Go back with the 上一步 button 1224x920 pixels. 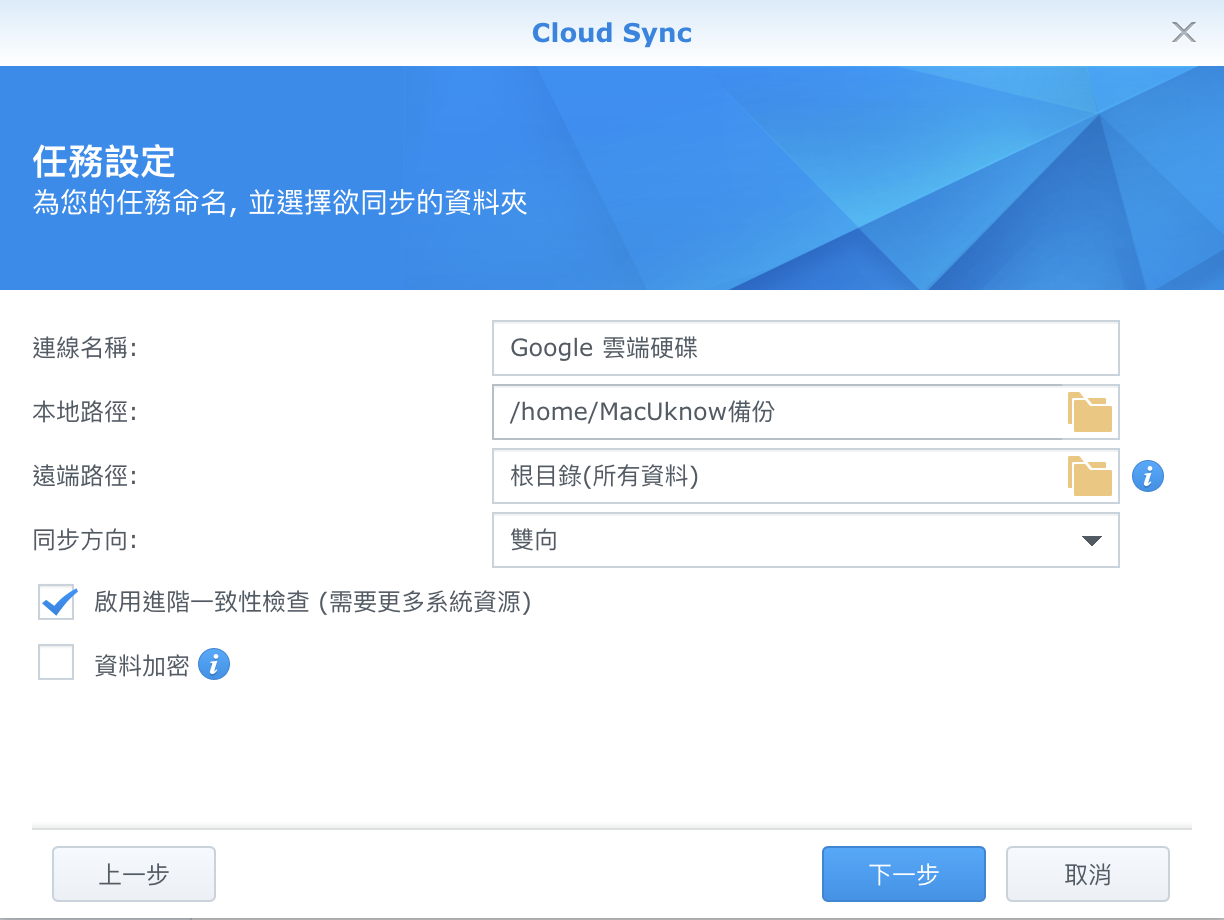click(x=134, y=874)
